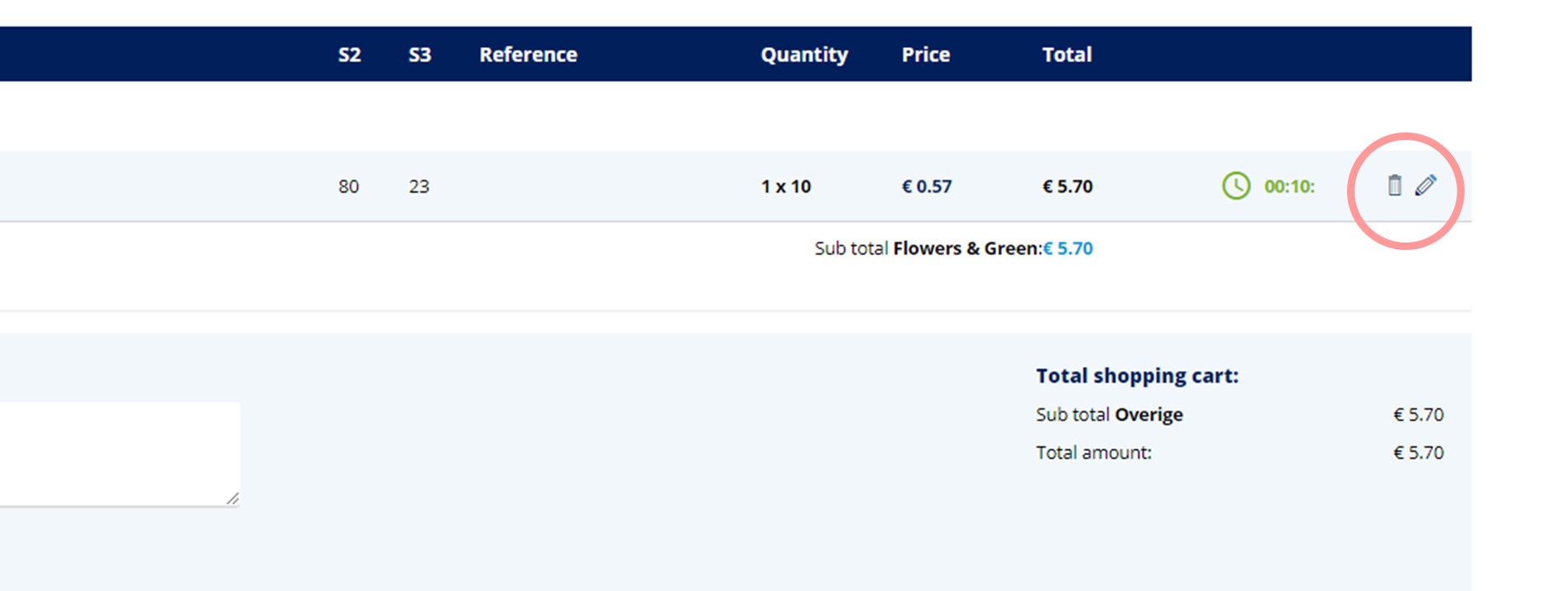
Task: Focus the remarks text area
Action: [x=119, y=454]
